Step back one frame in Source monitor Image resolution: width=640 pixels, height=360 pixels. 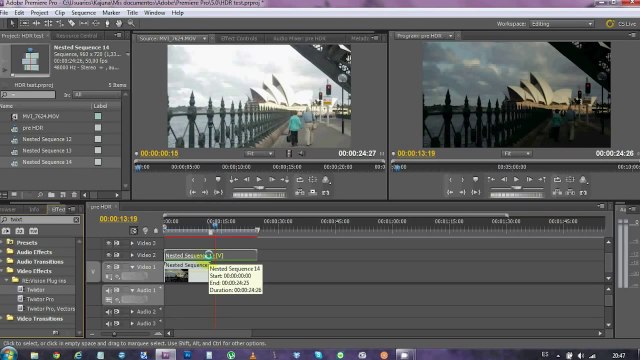click(x=247, y=180)
